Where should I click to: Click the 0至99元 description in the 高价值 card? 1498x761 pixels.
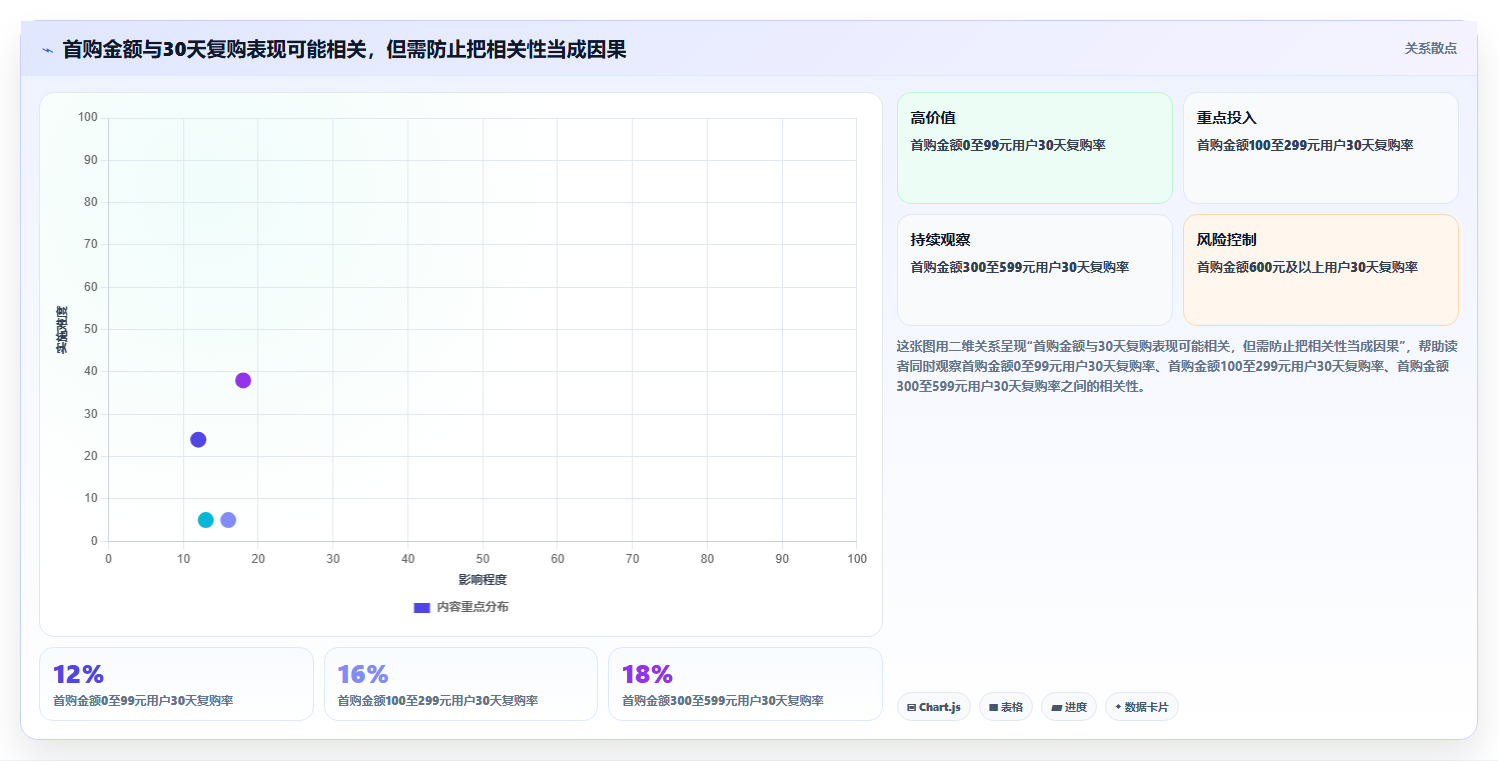1008,145
